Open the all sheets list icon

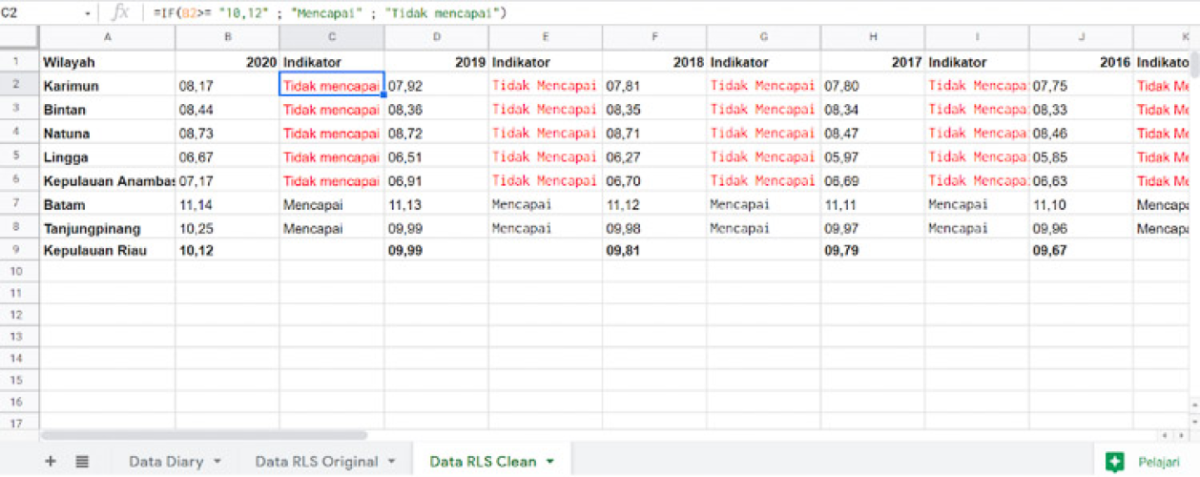coord(82,461)
